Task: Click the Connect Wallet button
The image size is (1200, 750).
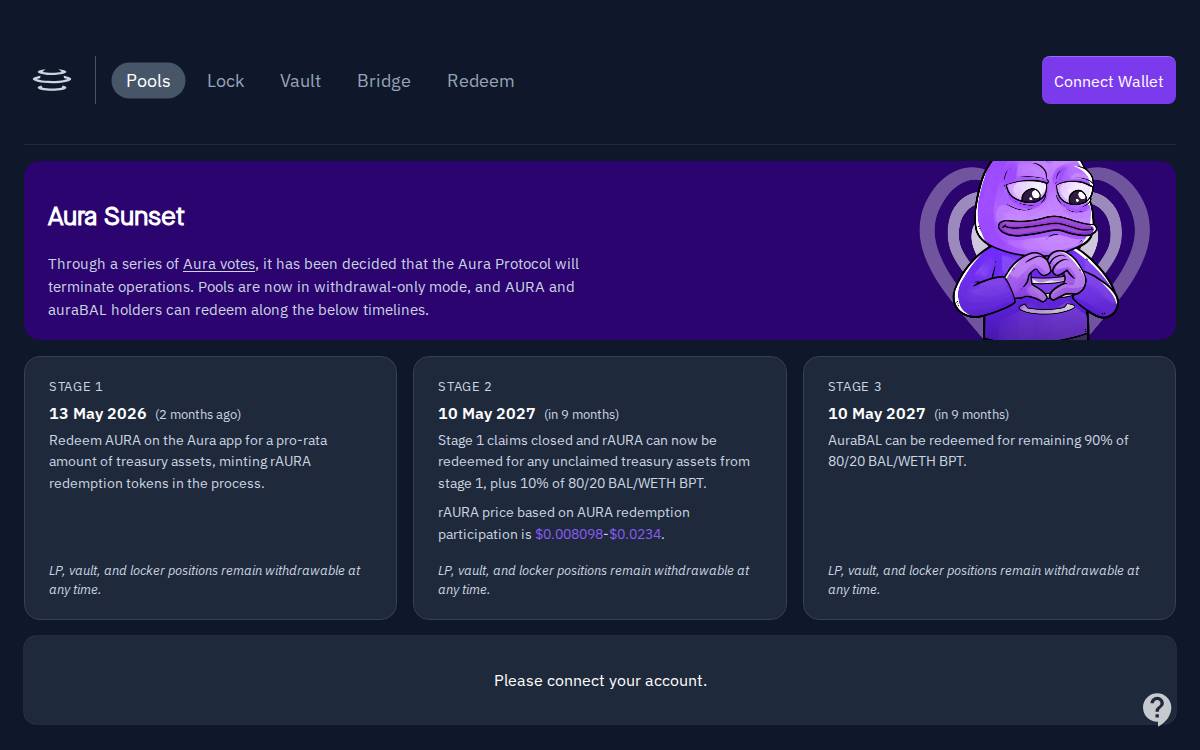Action: [x=1108, y=80]
